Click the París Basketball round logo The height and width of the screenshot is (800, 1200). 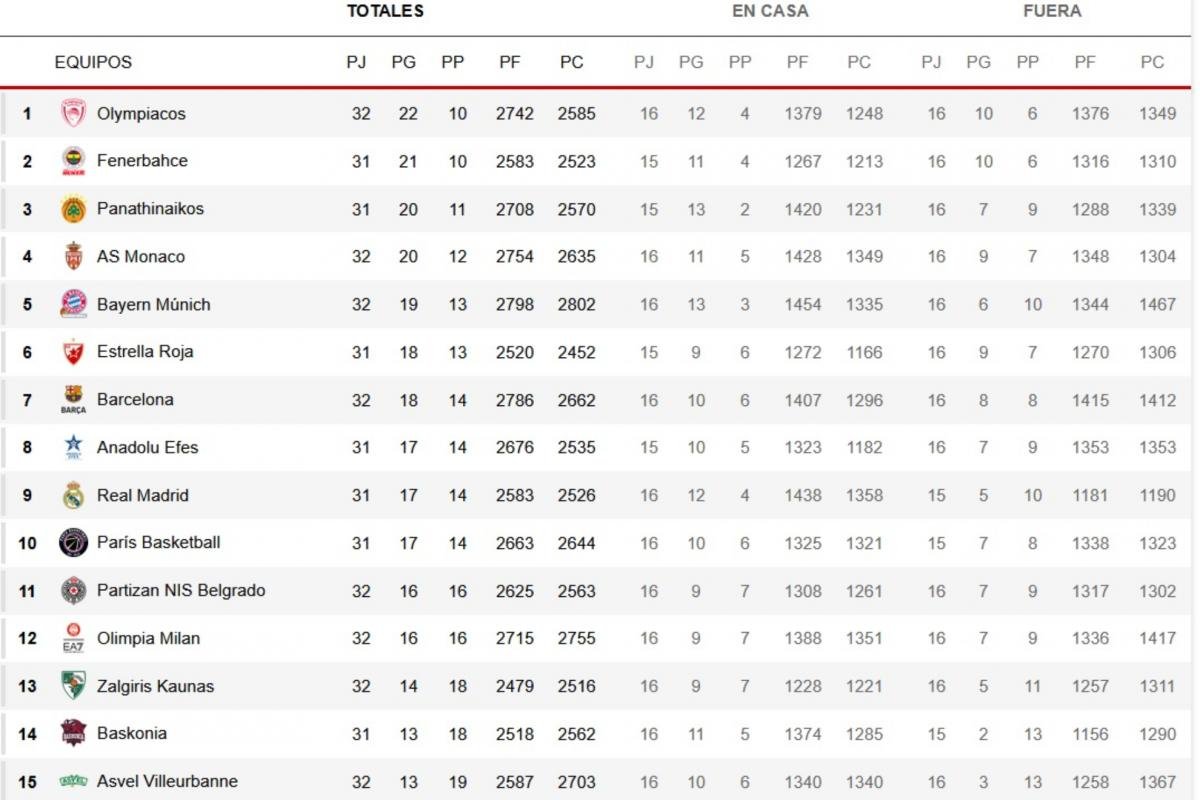[x=73, y=543]
